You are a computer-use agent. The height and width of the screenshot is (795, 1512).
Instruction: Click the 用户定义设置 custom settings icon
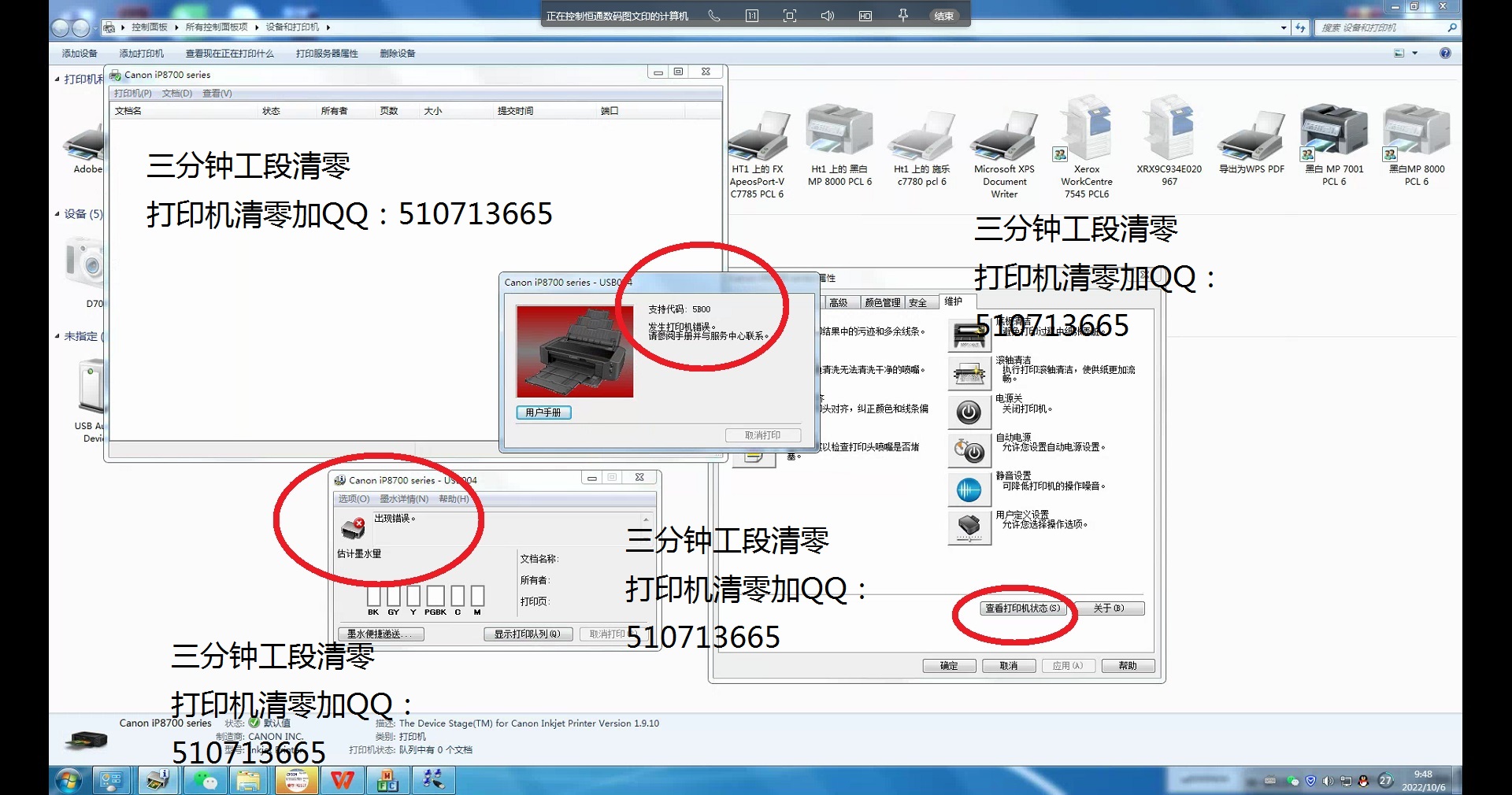[969, 527]
